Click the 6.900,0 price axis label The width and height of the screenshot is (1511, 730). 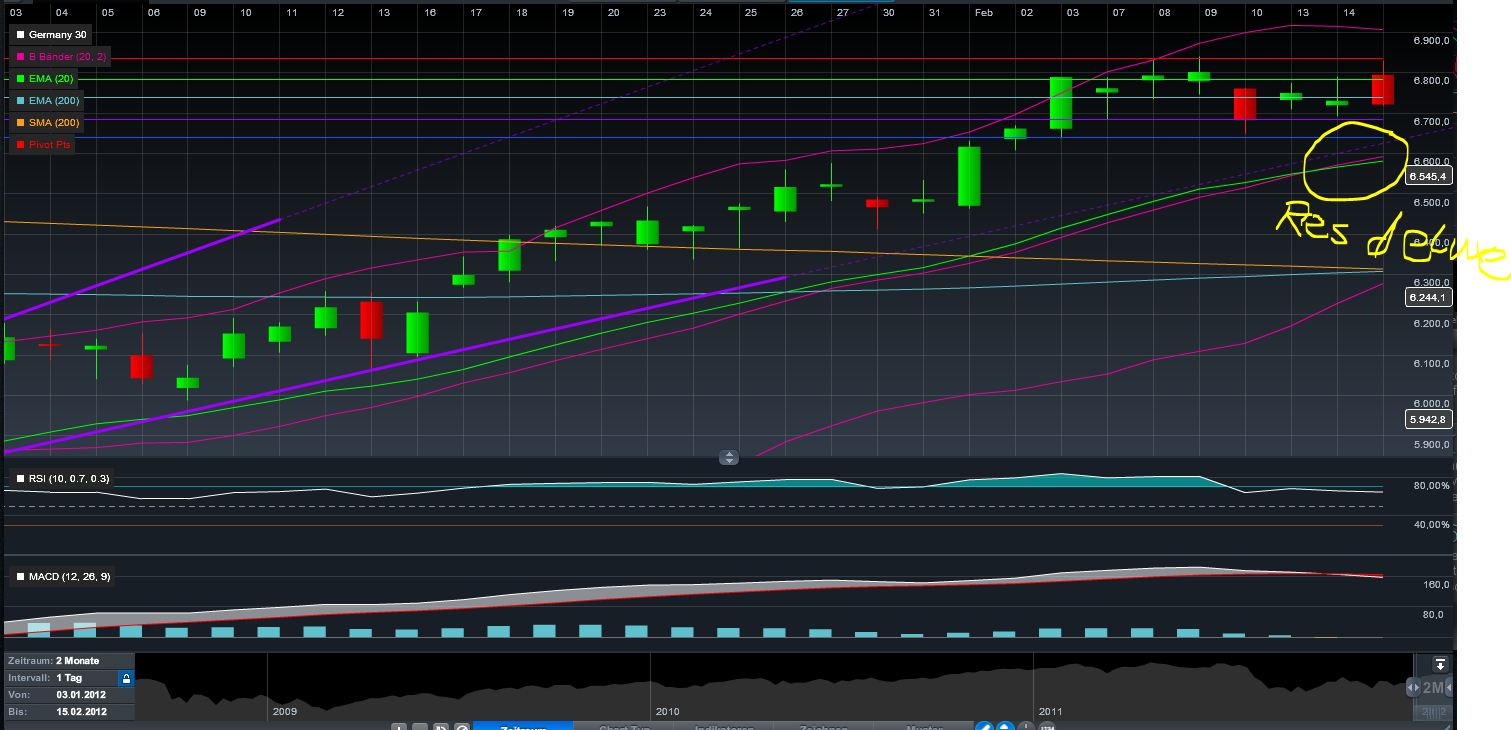point(1431,41)
